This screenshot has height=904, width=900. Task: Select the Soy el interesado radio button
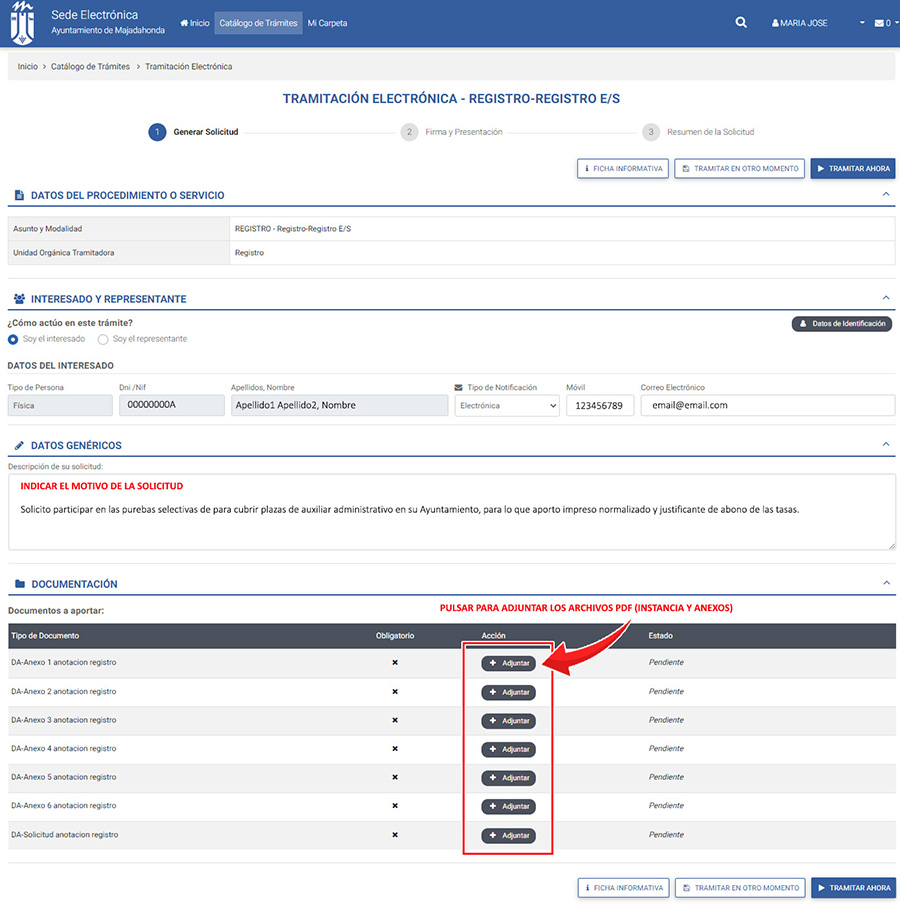(11, 339)
